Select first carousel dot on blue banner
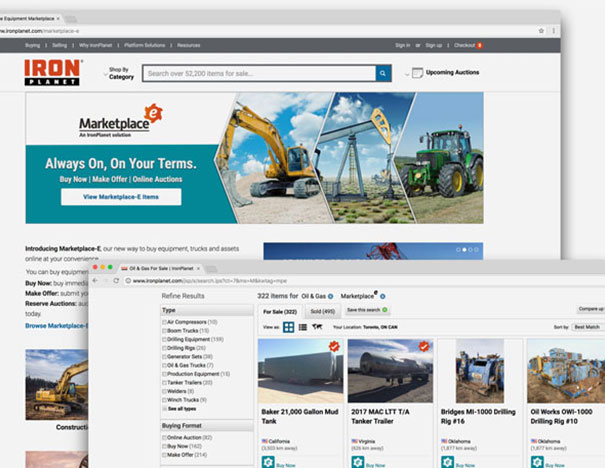 (x=458, y=250)
